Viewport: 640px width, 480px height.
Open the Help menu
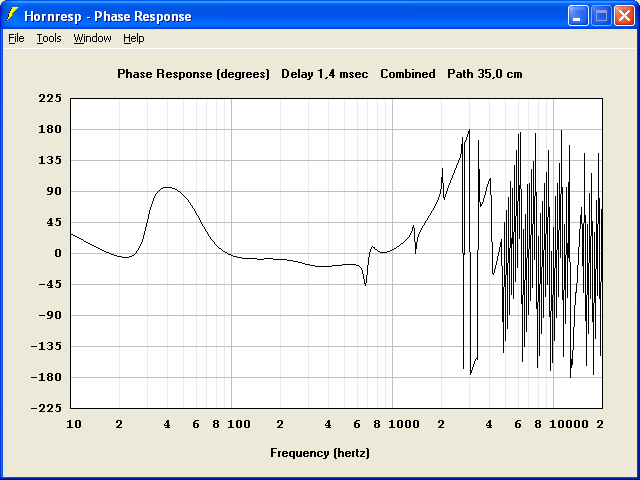tap(134, 38)
